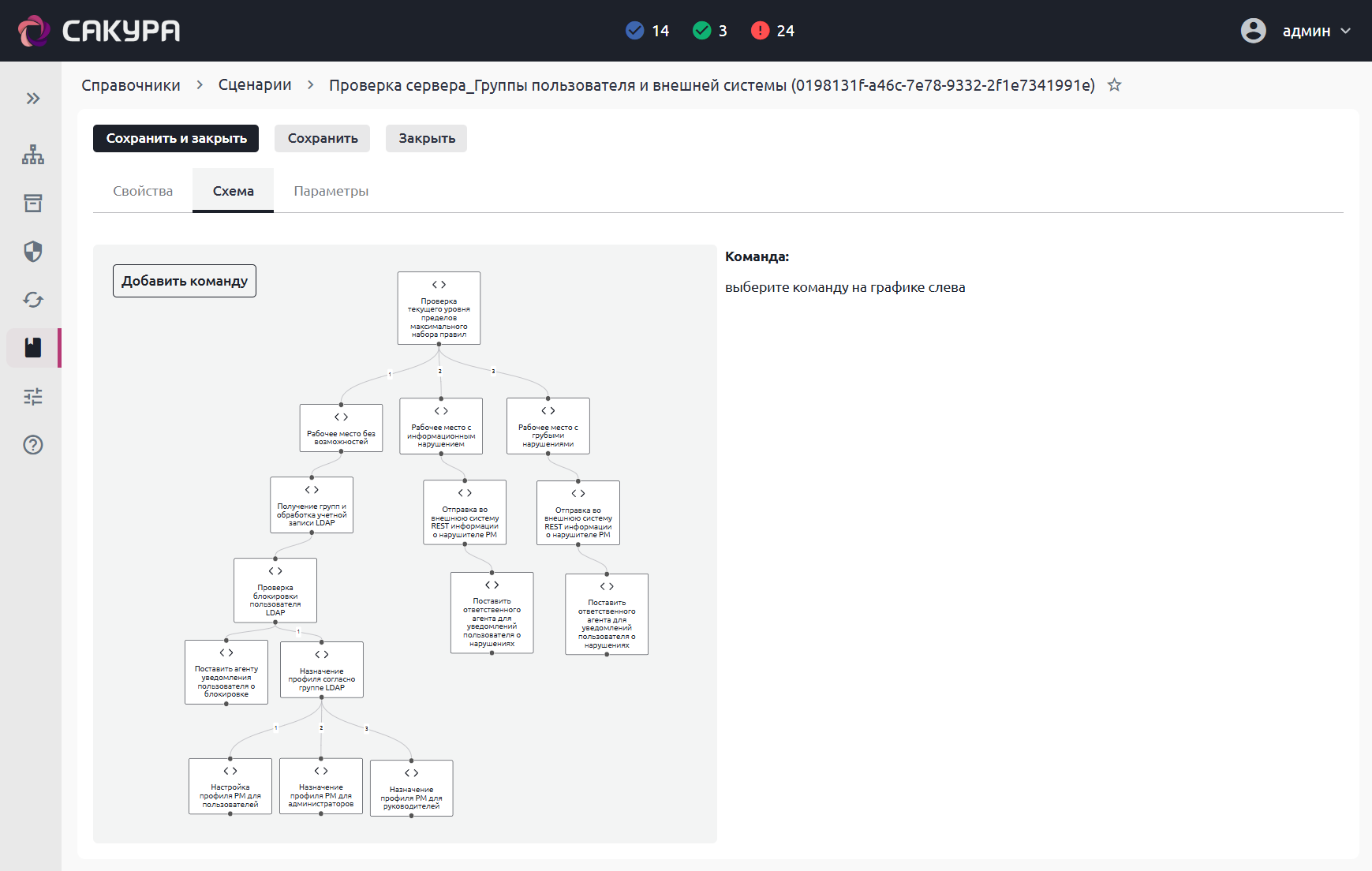
Task: Select the Рабочее место без возможностей node
Action: (x=341, y=428)
